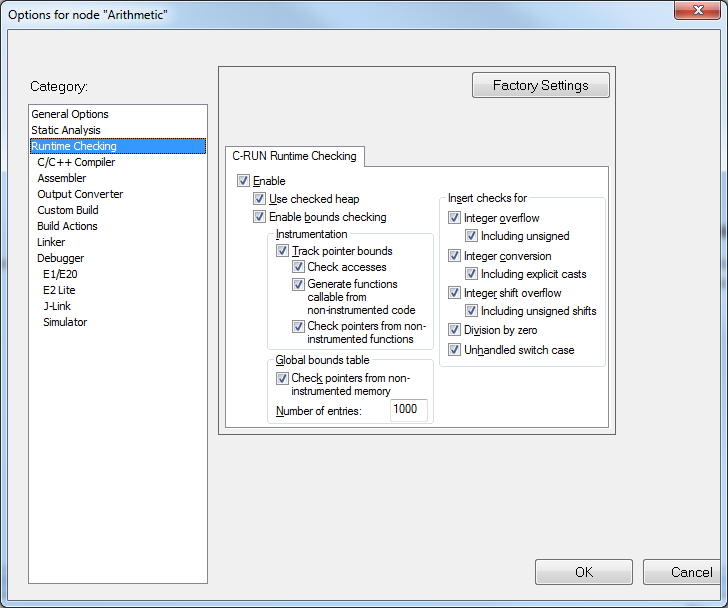Select J-Link under Debugger

coord(57,306)
